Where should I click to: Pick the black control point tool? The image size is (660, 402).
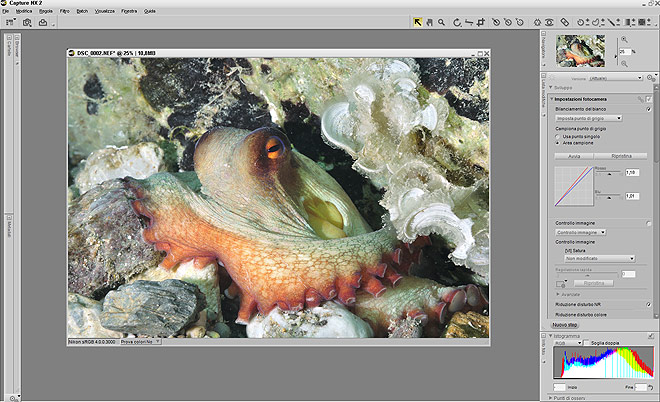pos(496,22)
